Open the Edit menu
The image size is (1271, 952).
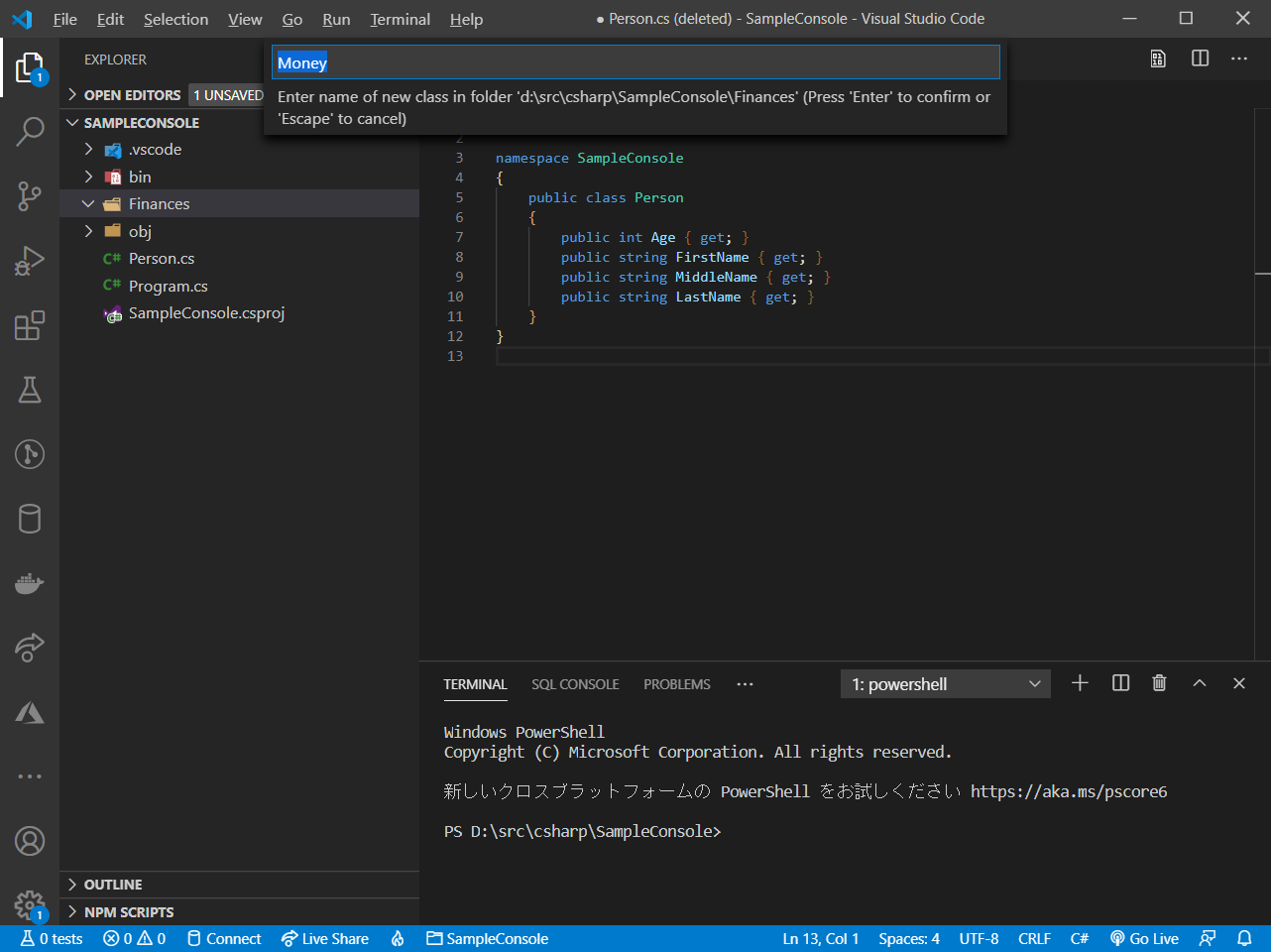coord(110,19)
